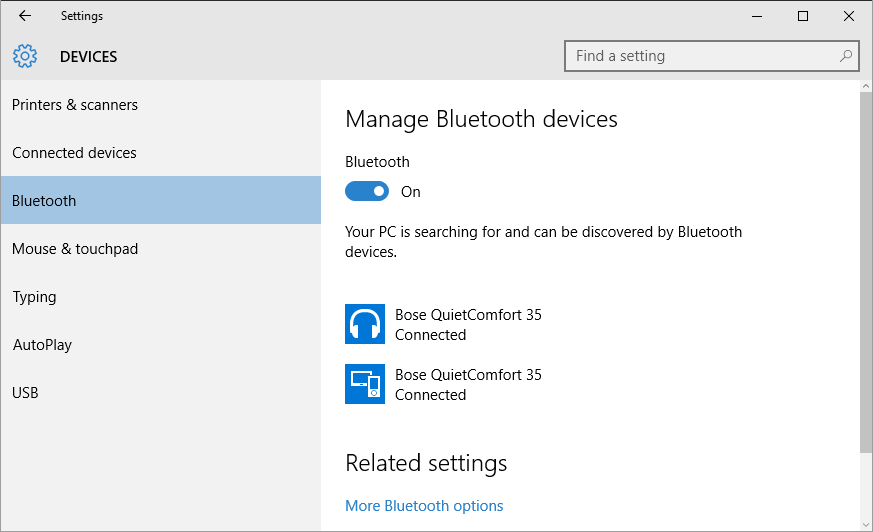
Task: Open AutoPlay settings
Action: (160, 344)
